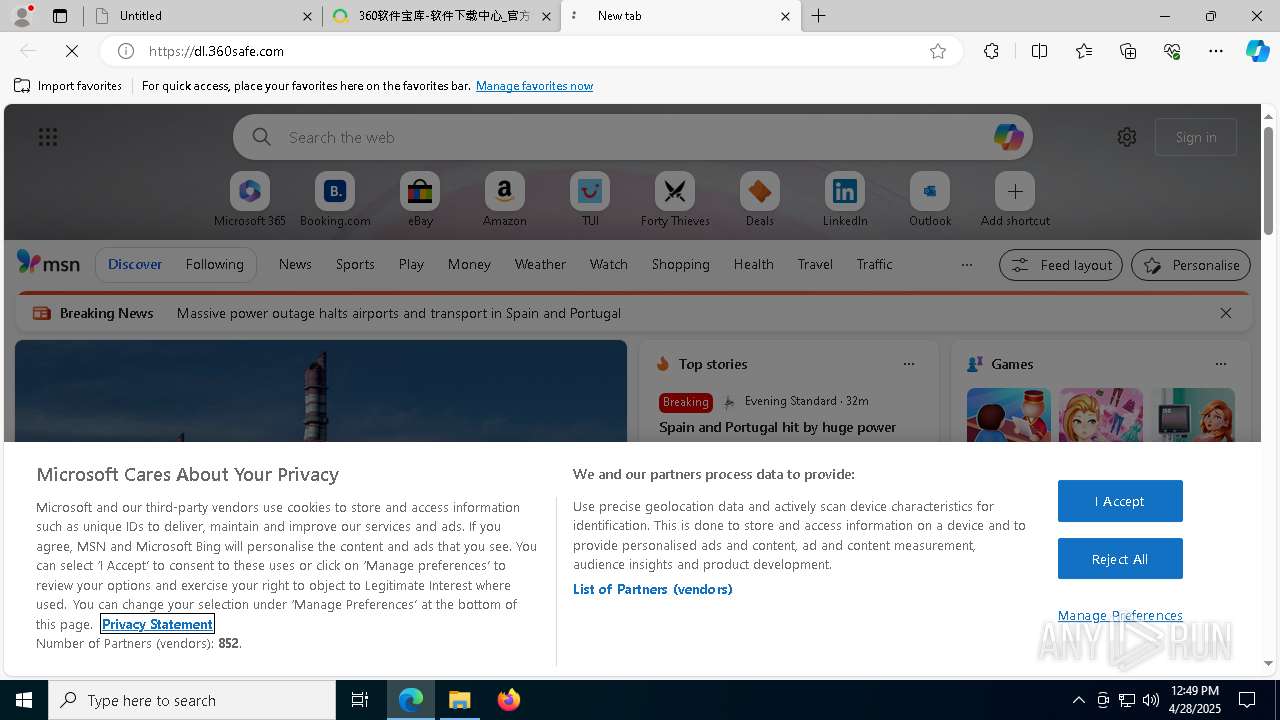
Task: Open the Forty Thieves shortcut
Action: 675,199
